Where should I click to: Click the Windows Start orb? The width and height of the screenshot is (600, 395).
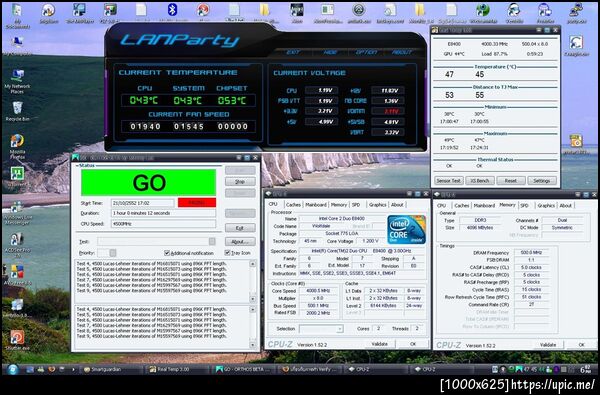(x=12, y=369)
